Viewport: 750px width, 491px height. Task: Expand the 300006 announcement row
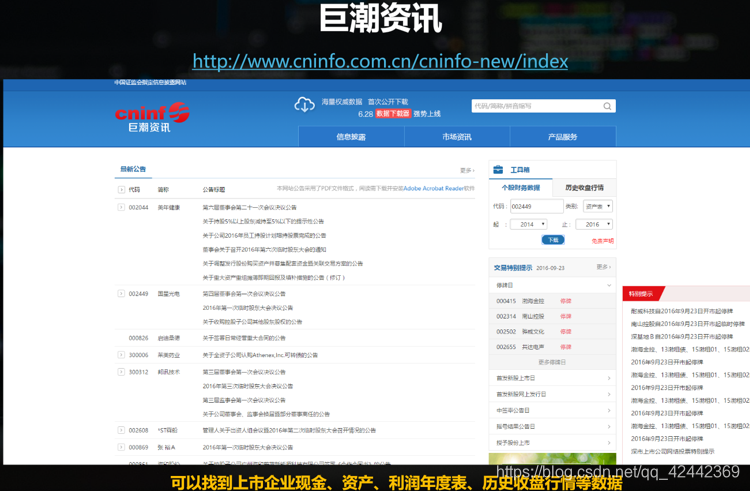click(x=121, y=355)
